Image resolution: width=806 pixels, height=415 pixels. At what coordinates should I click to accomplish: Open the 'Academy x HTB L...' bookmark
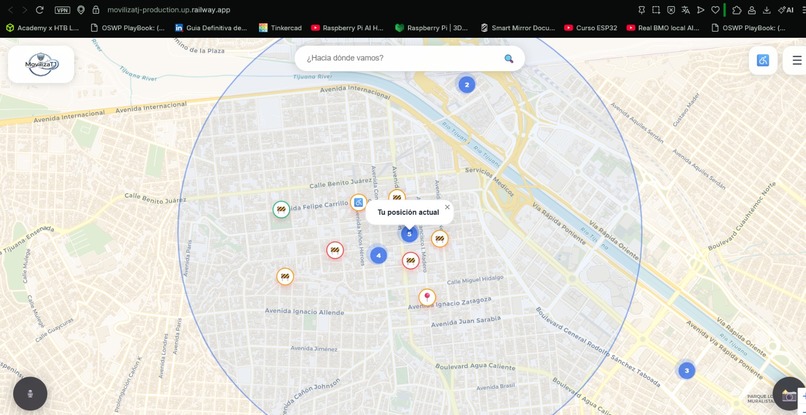tap(43, 28)
